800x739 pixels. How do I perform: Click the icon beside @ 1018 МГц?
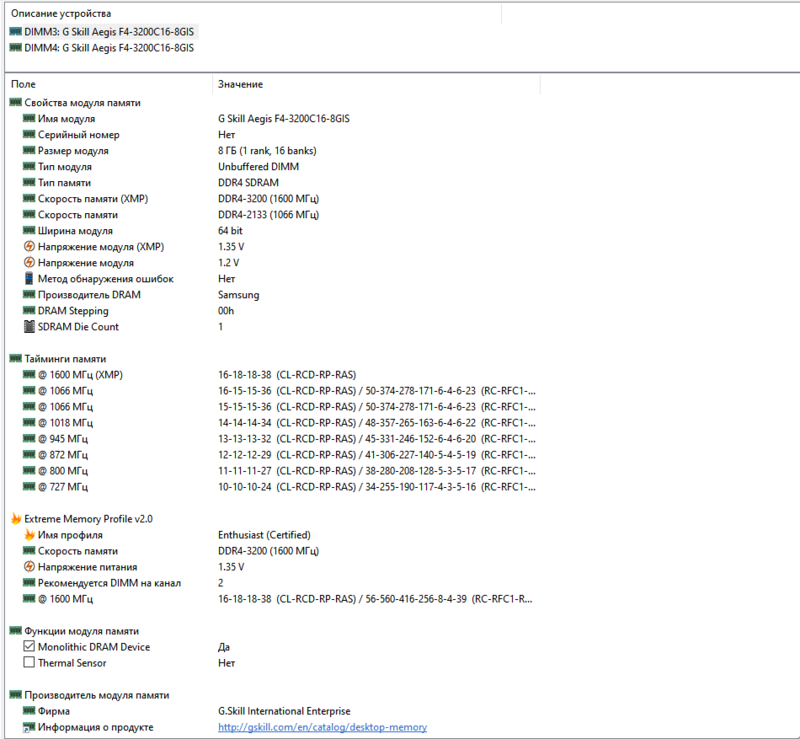tap(29, 423)
